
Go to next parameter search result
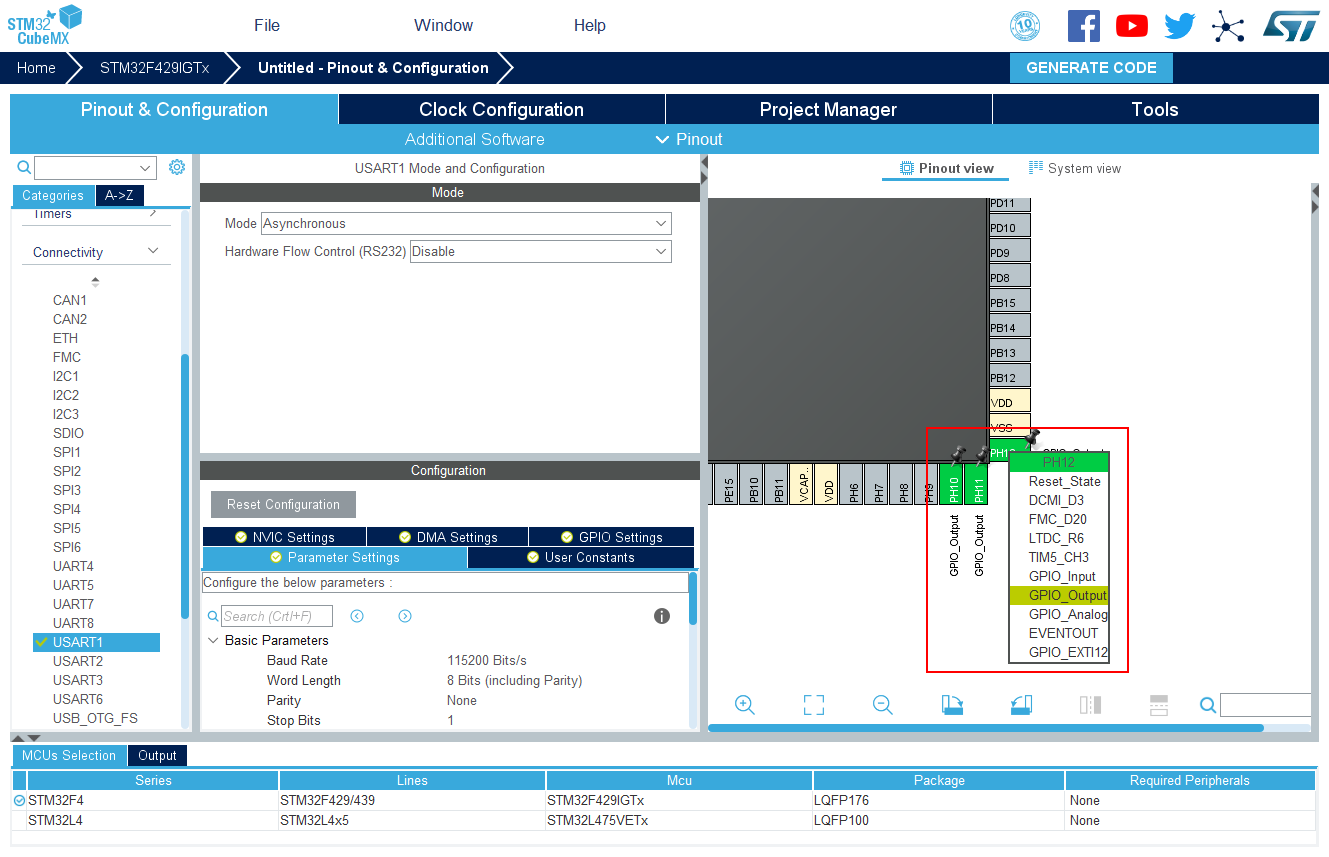point(405,616)
